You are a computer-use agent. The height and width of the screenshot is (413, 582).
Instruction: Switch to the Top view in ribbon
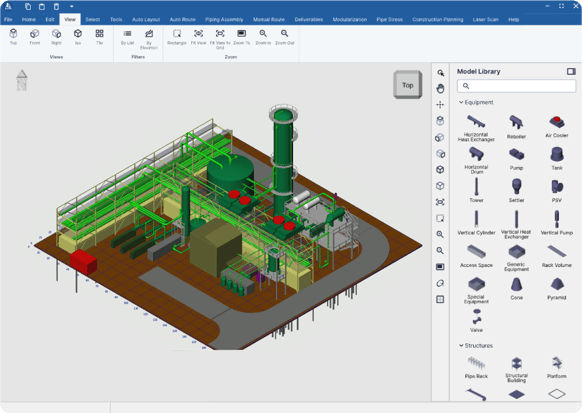(x=13, y=37)
